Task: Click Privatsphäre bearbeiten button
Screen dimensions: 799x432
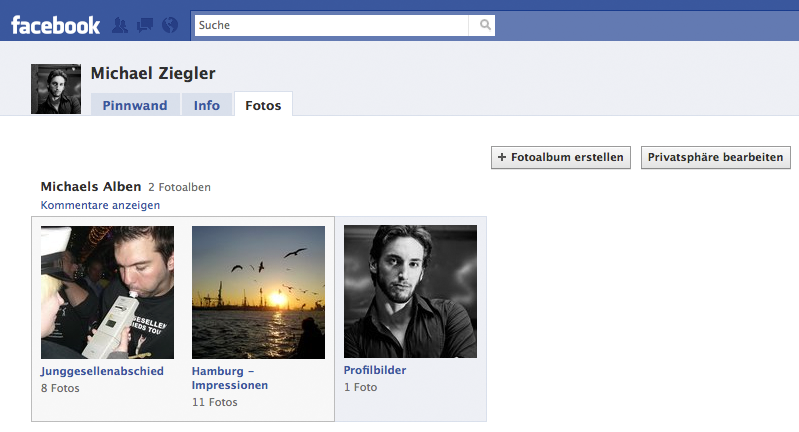Action: click(x=716, y=157)
